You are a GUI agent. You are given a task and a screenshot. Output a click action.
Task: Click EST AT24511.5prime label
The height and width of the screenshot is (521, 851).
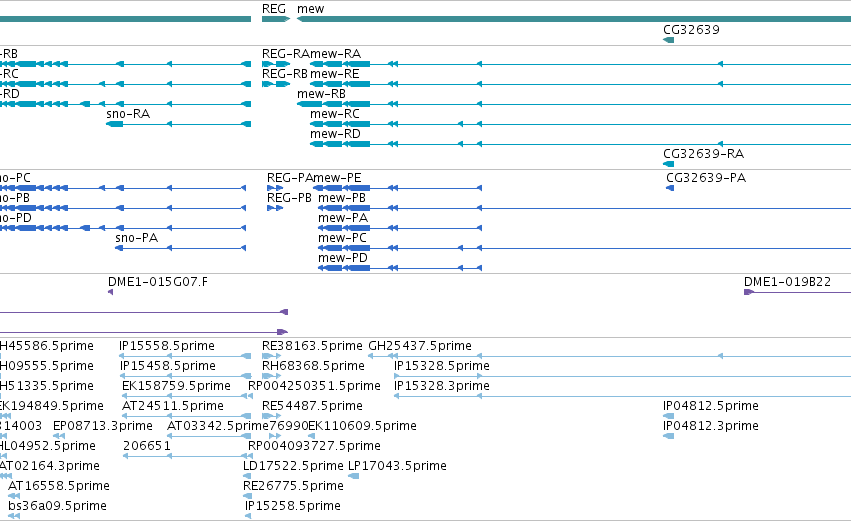pos(173,406)
